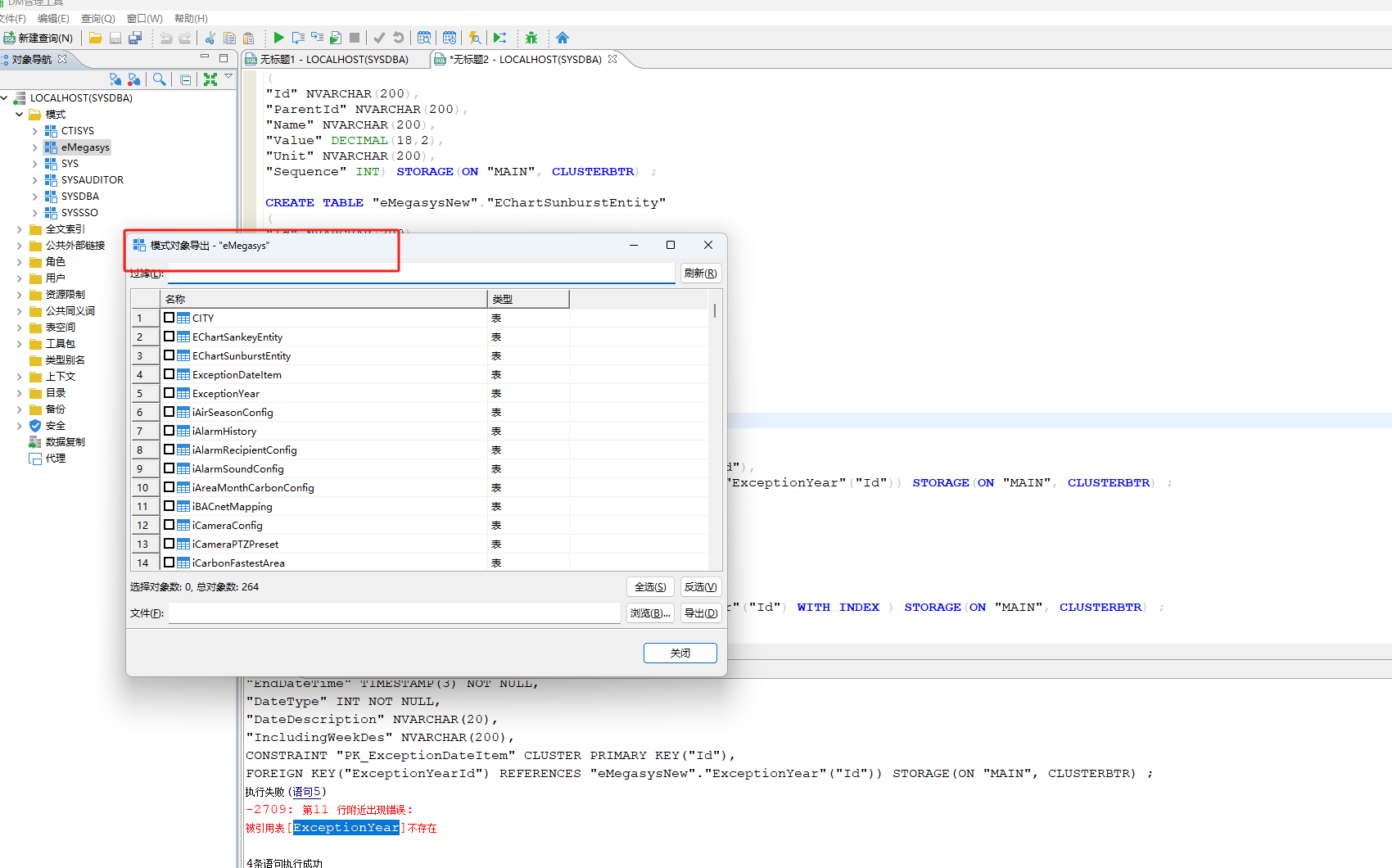Collapse the LOCALHOST(SYSDBA) tree node
Image resolution: width=1392 pixels, height=868 pixels.
4,98
